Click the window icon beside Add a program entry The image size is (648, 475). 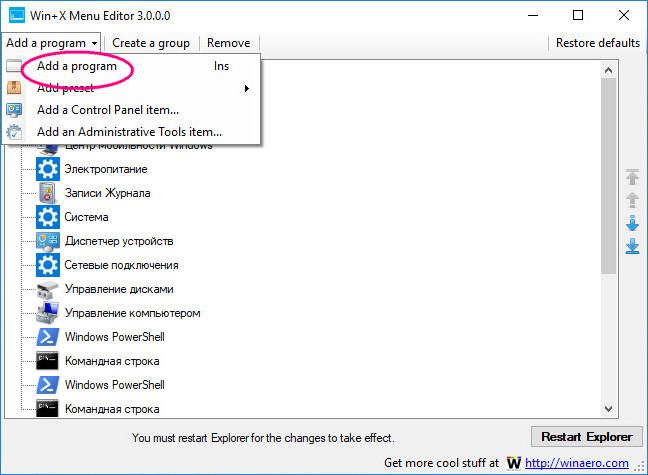[x=14, y=66]
